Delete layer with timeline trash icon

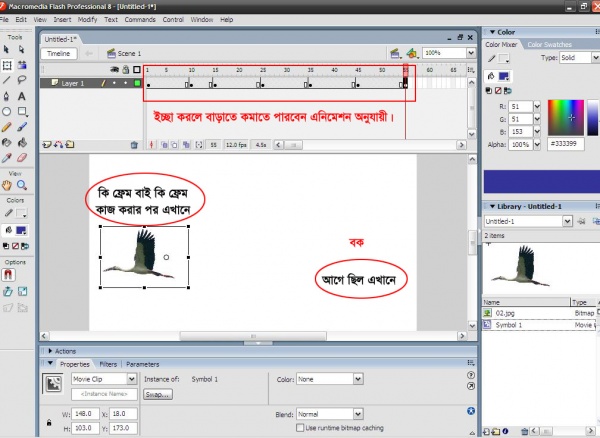coord(134,145)
